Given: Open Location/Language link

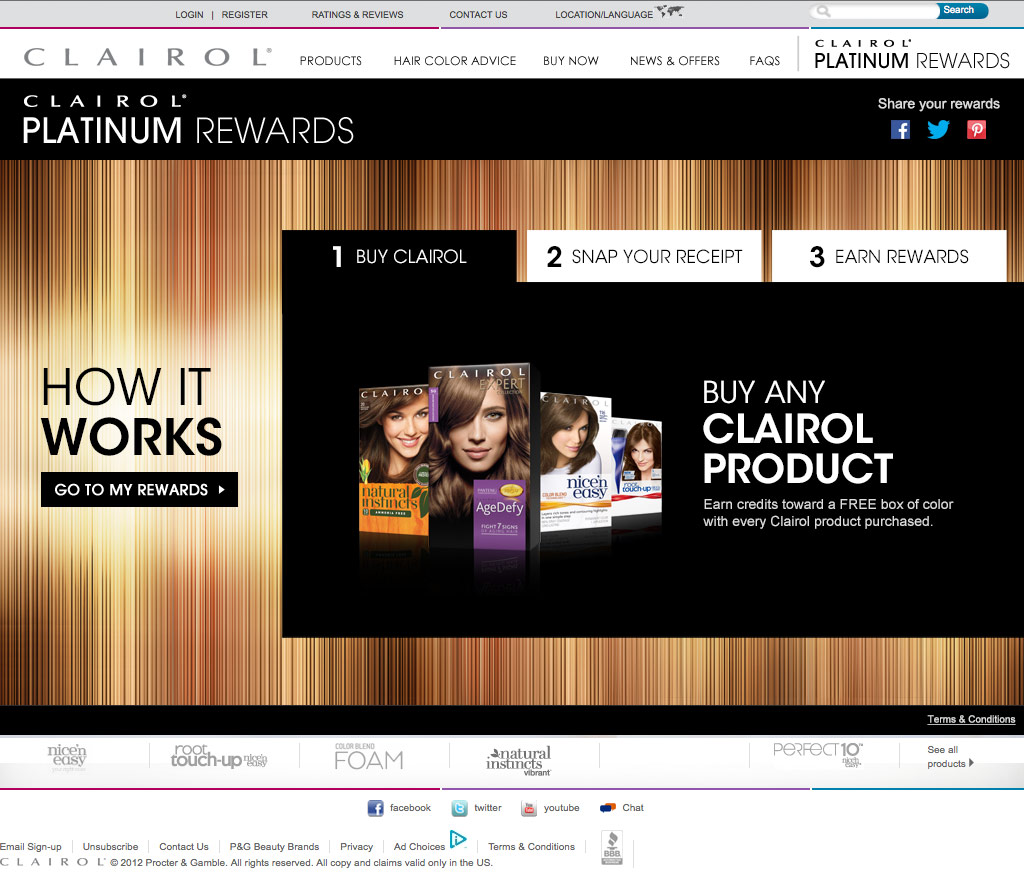Looking at the screenshot, I should (x=604, y=14).
